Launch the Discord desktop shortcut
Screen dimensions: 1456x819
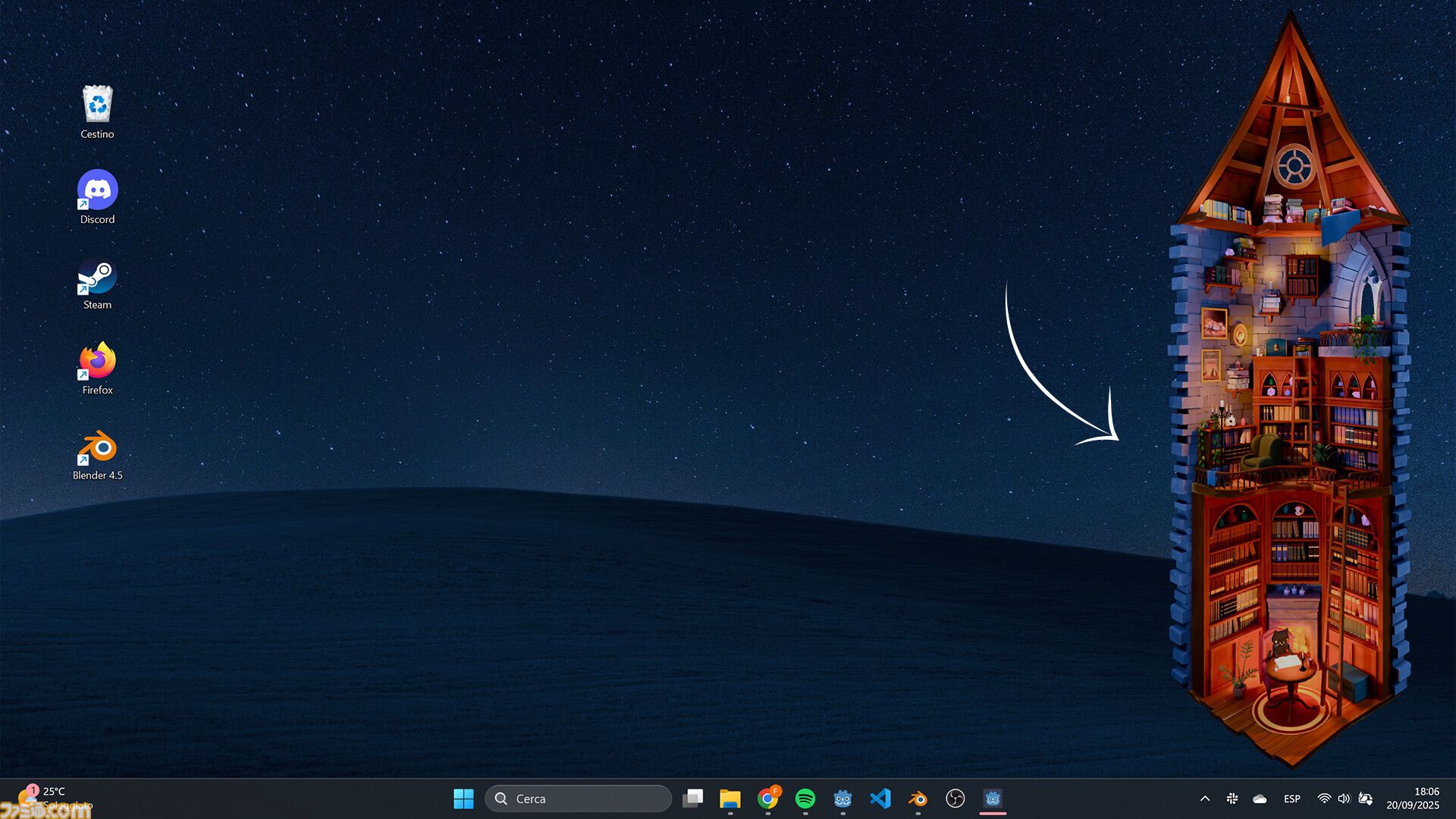97,197
